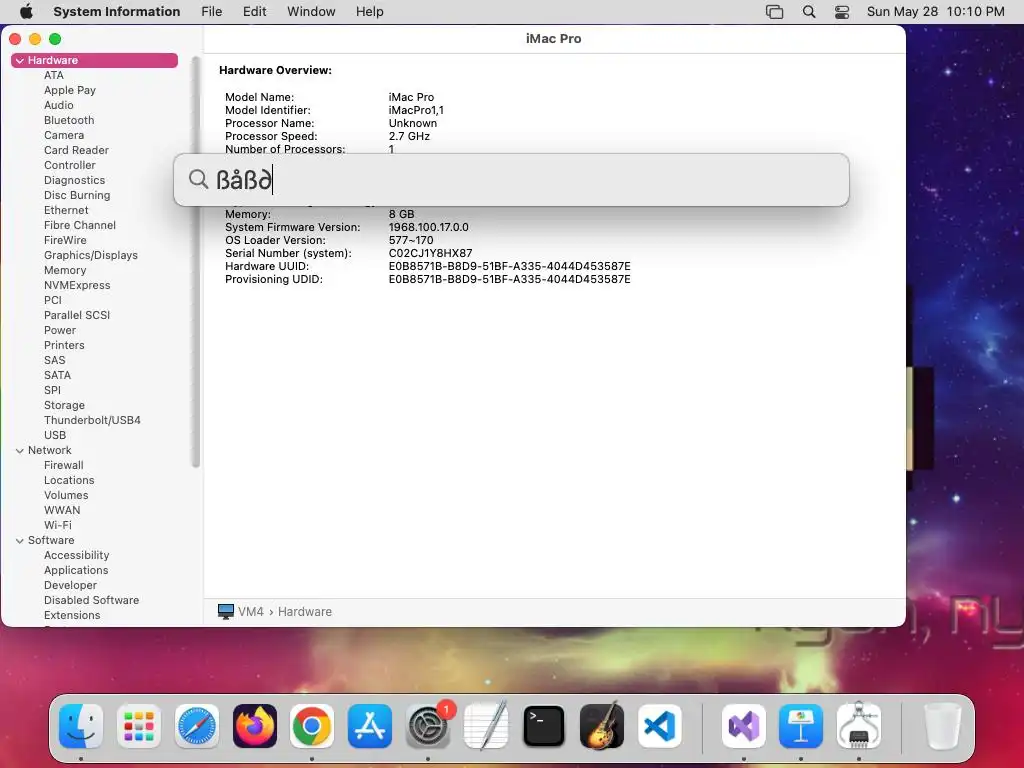
Task: Click the System Firmware Version value 1968.100.17.0.0
Action: (x=428, y=227)
